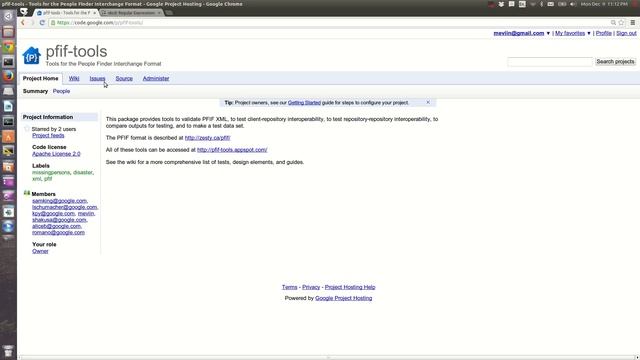Click the disaster label
Image resolution: width=640 pixels, height=360 pixels.
83,173
